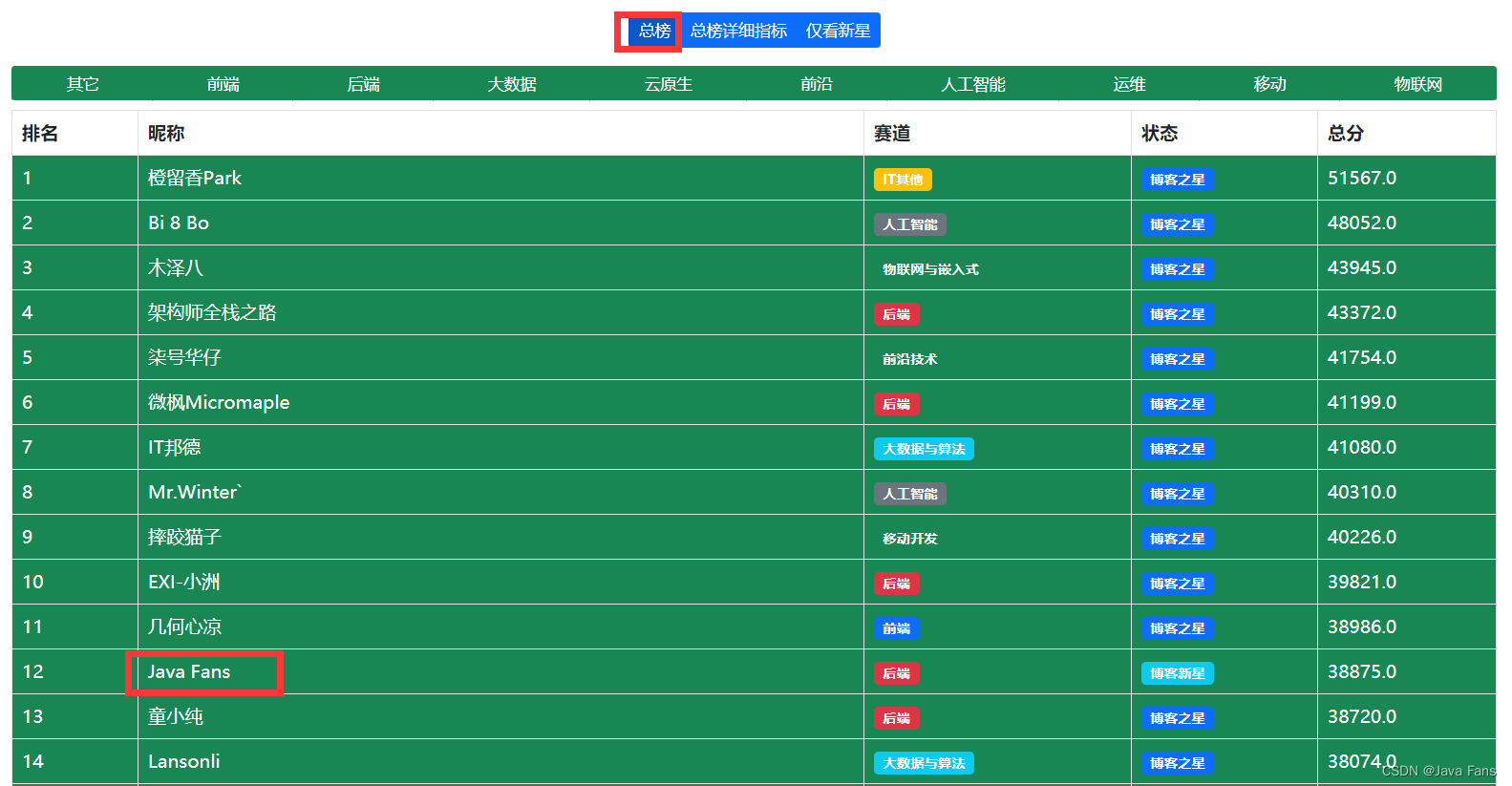This screenshot has height=786, width=1512.
Task: Click the 博客新星 badge for Java Fans
Action: [1177, 673]
